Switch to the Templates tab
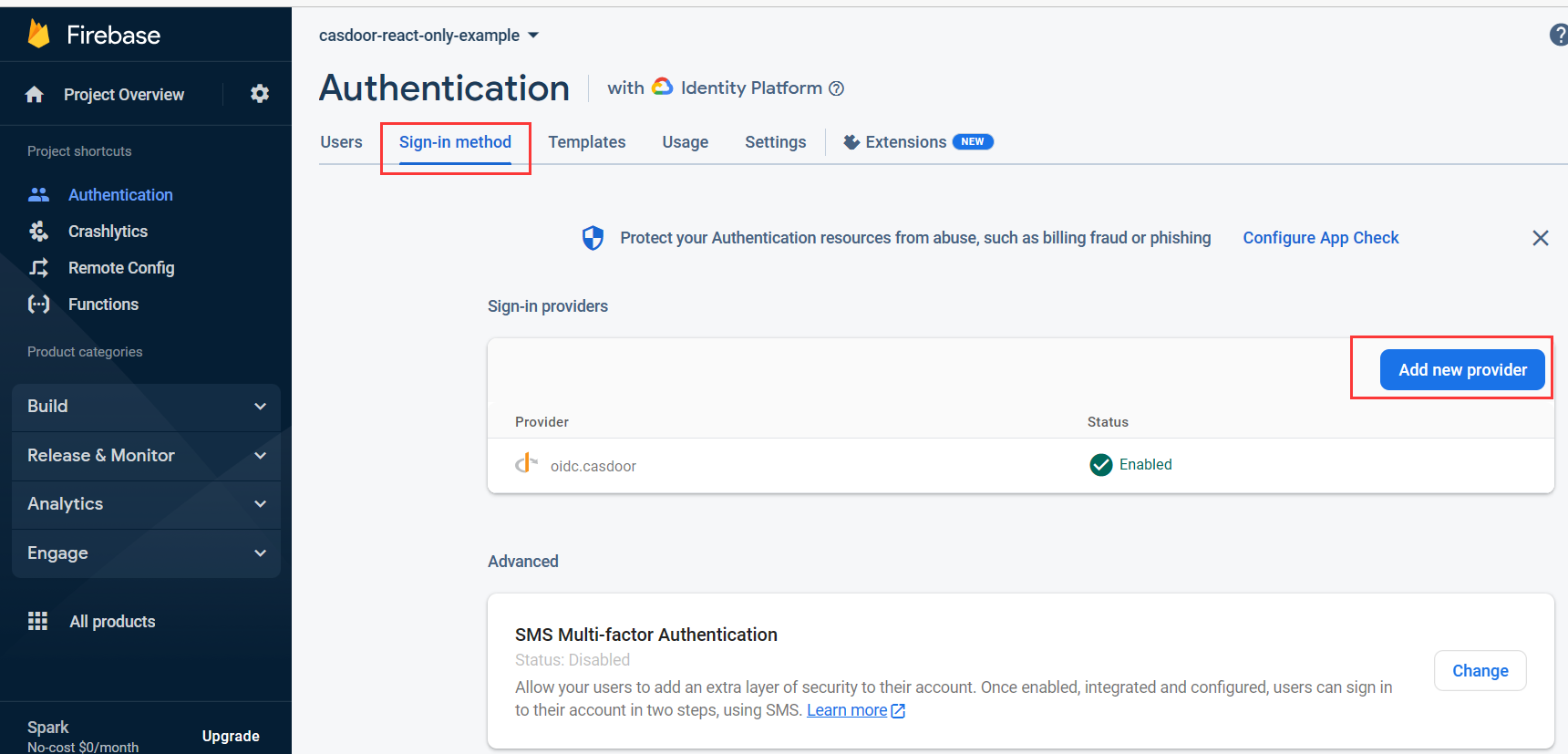 [x=586, y=142]
